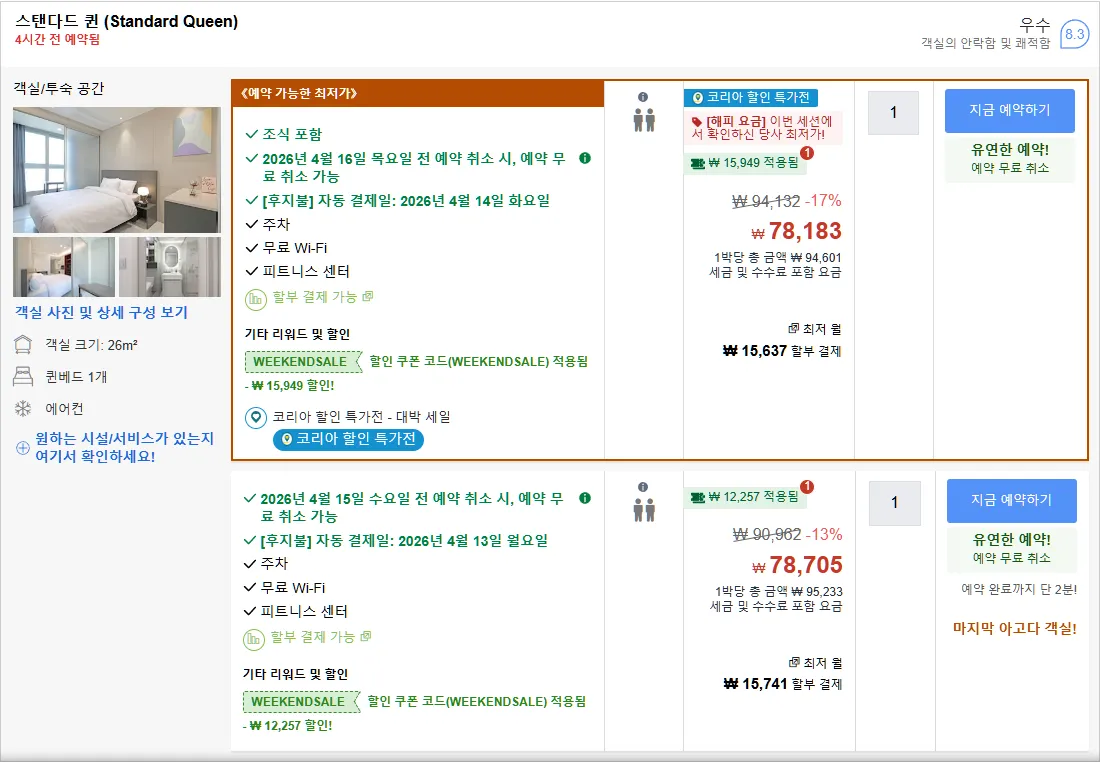The image size is (1100, 762).
Task: Open lowest monthly installment details for ₩15,637
Action: (x=814, y=328)
